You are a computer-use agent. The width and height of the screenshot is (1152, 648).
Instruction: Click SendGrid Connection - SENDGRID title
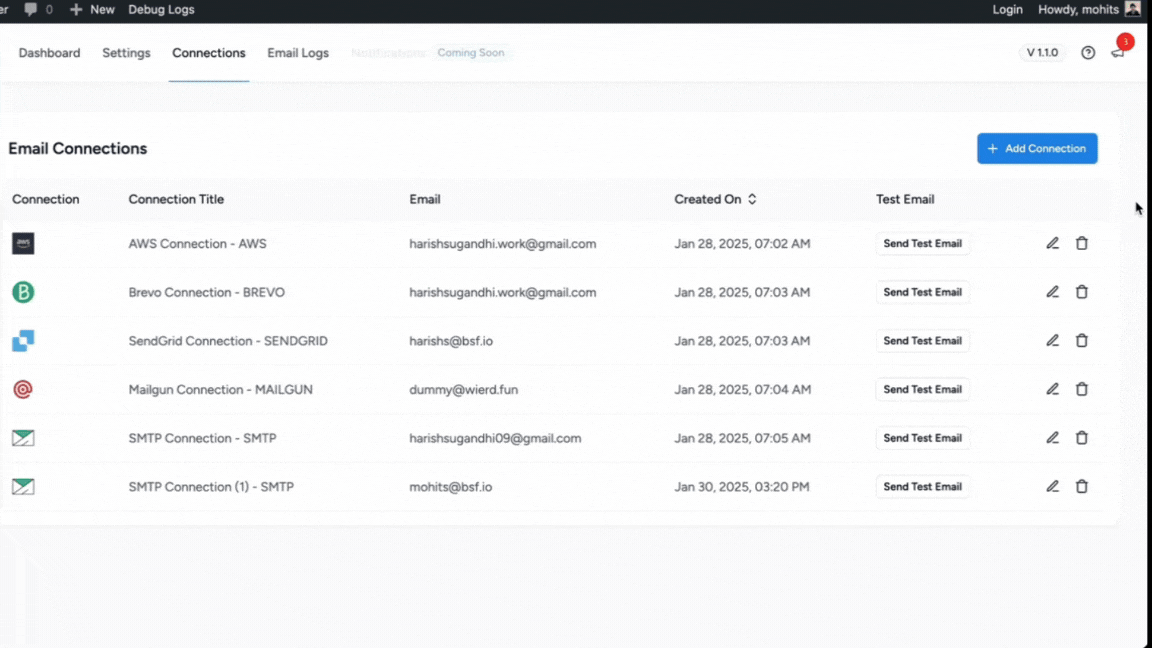(x=228, y=340)
